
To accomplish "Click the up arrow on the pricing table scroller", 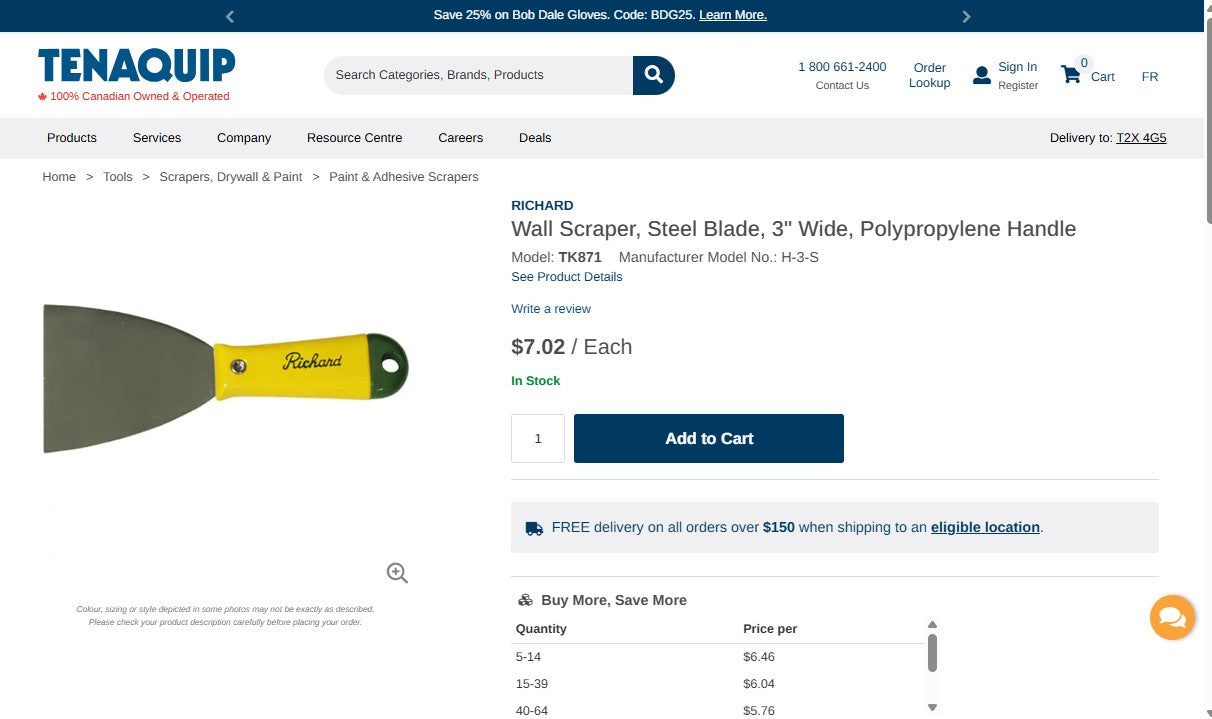I will (933, 623).
